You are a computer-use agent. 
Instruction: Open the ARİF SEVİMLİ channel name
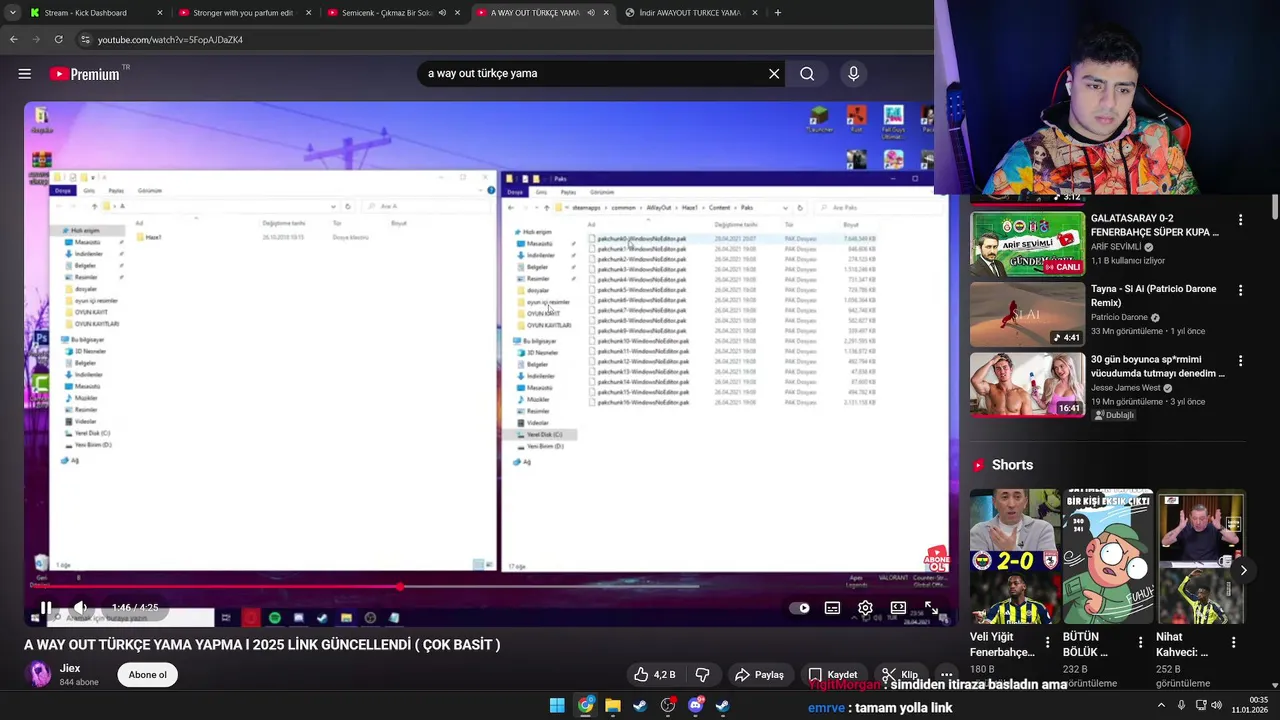tap(1116, 247)
